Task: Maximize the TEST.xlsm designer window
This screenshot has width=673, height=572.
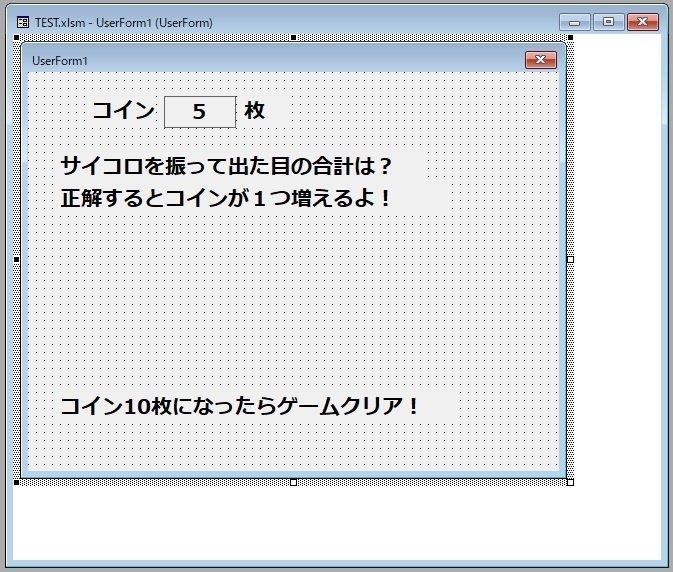Action: tap(609, 22)
